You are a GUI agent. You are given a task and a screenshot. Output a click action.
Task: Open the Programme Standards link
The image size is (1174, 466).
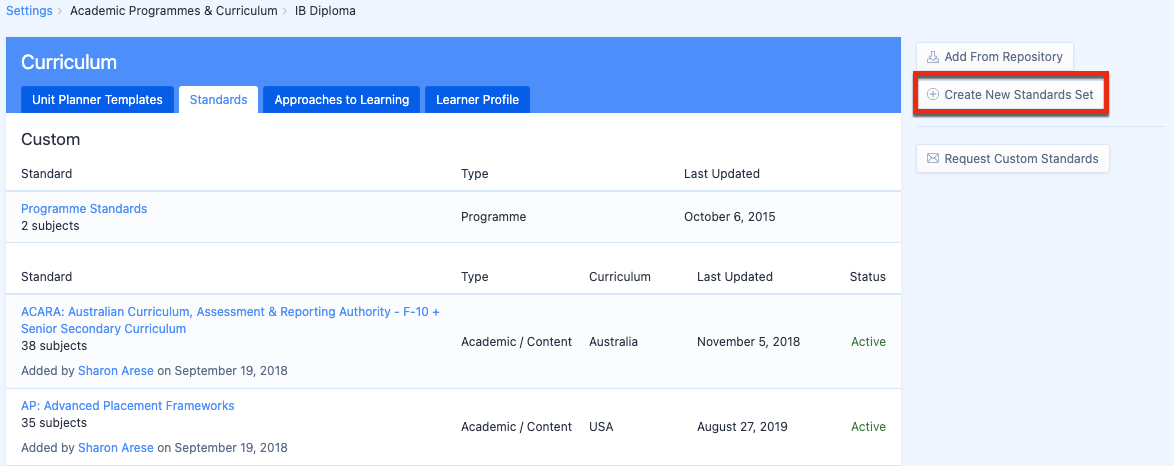click(x=84, y=209)
